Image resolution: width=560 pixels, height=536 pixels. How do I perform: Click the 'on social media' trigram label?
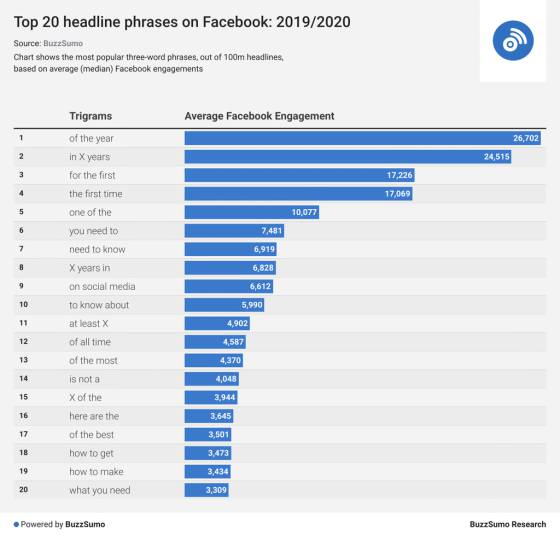pos(102,286)
